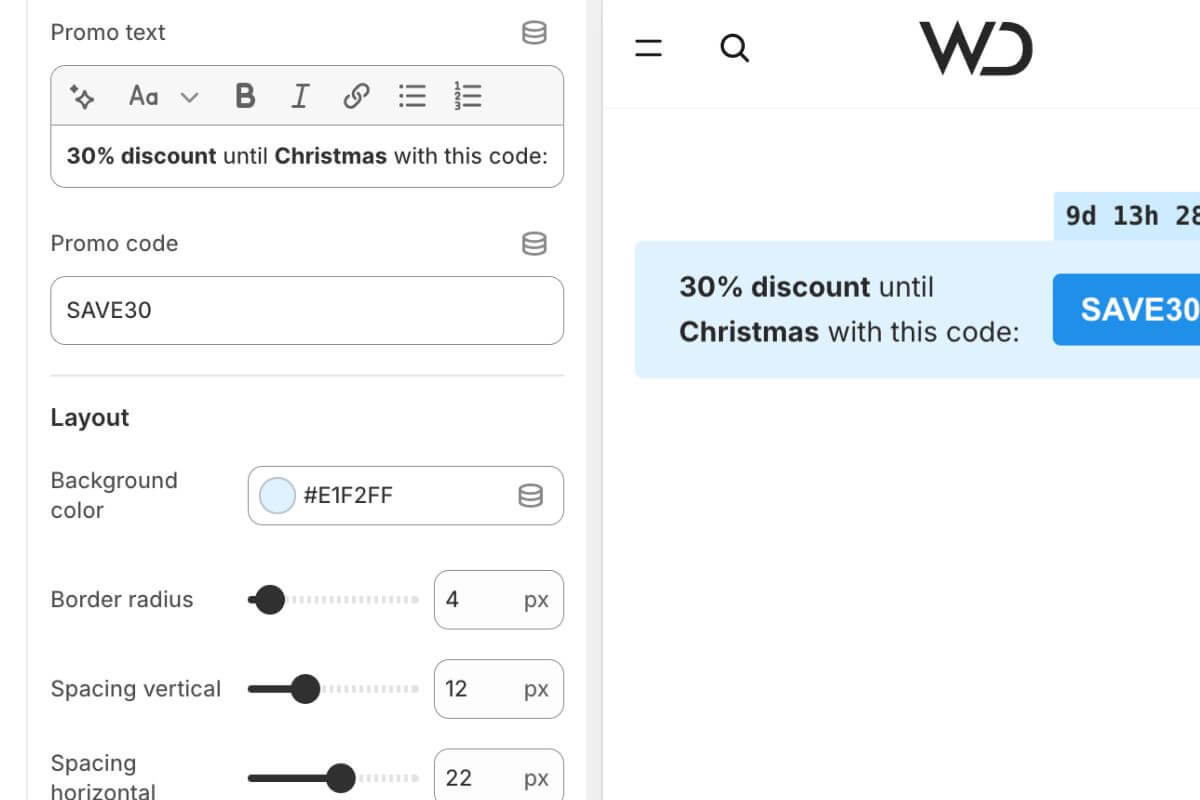Click the Spacing vertical slider handle

tap(305, 689)
